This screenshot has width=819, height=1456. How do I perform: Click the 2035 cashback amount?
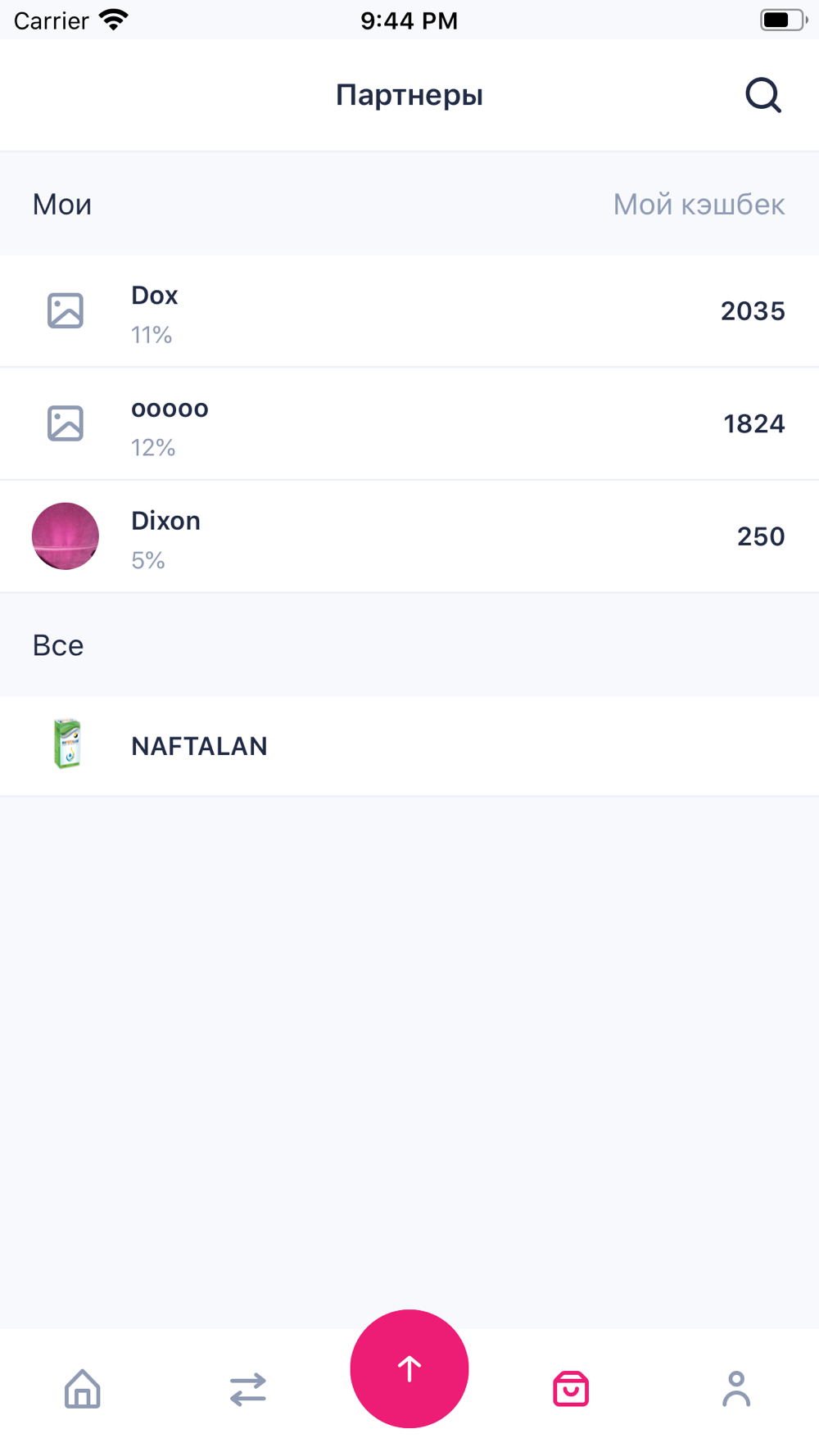pos(753,311)
